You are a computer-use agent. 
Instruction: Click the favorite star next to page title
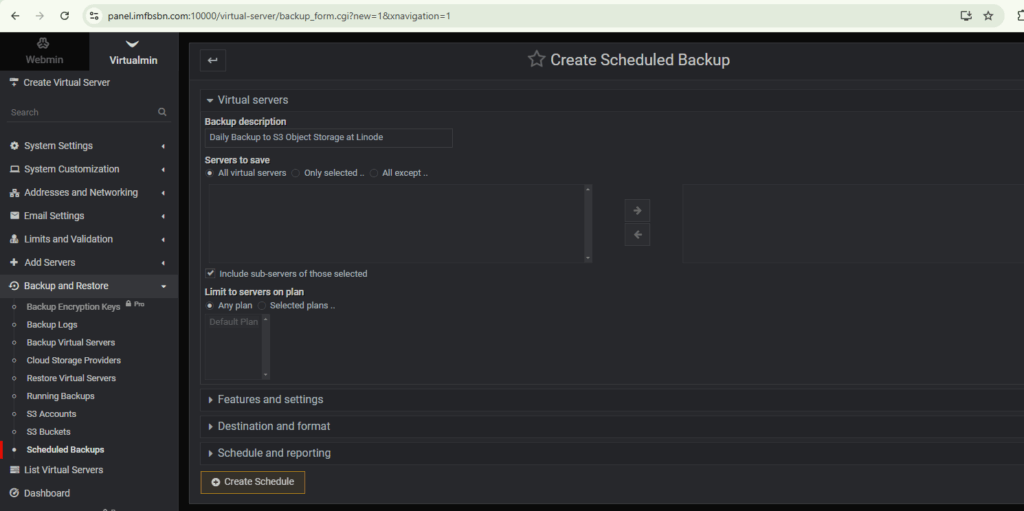[537, 60]
